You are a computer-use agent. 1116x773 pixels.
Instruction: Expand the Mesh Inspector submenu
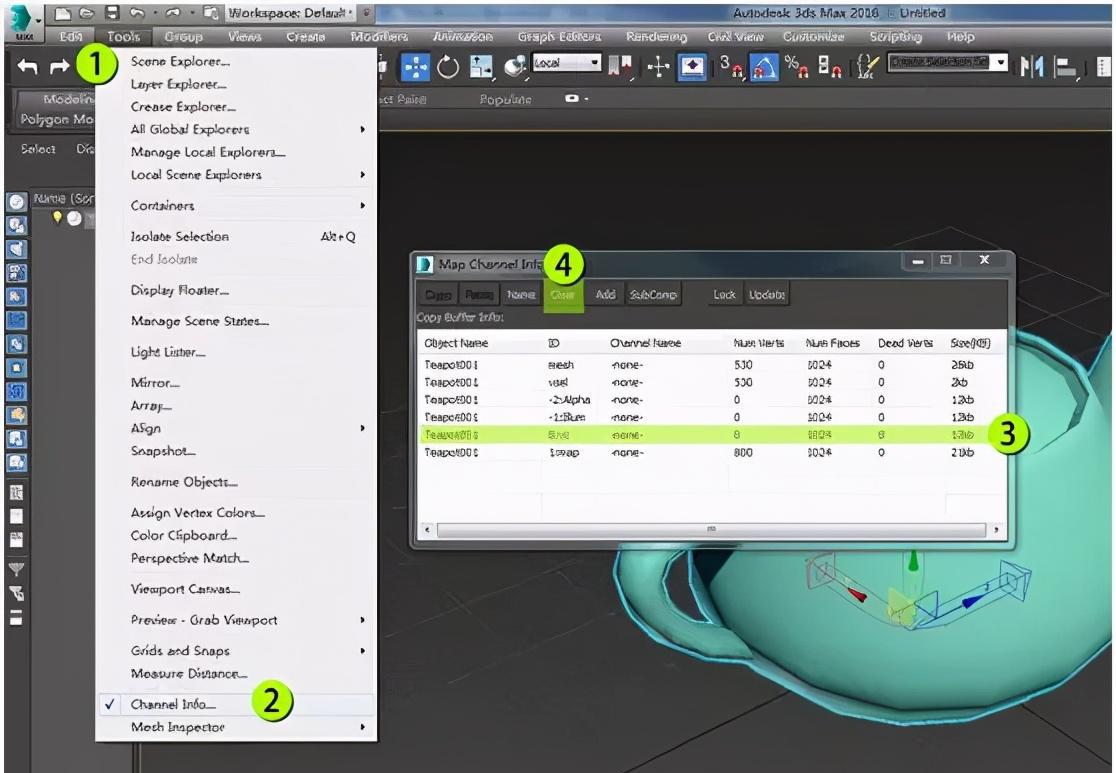(236, 727)
